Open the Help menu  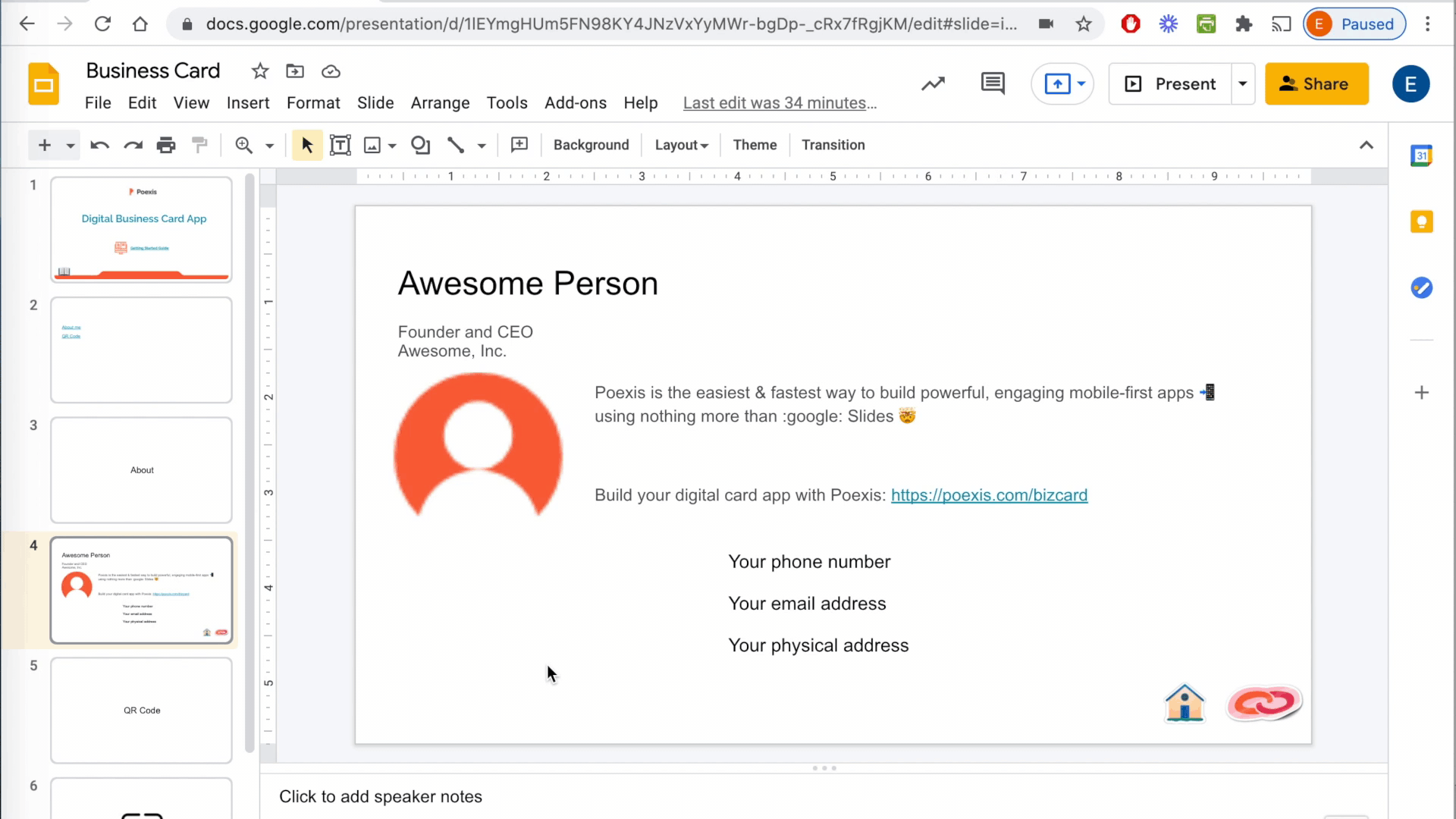tap(641, 103)
